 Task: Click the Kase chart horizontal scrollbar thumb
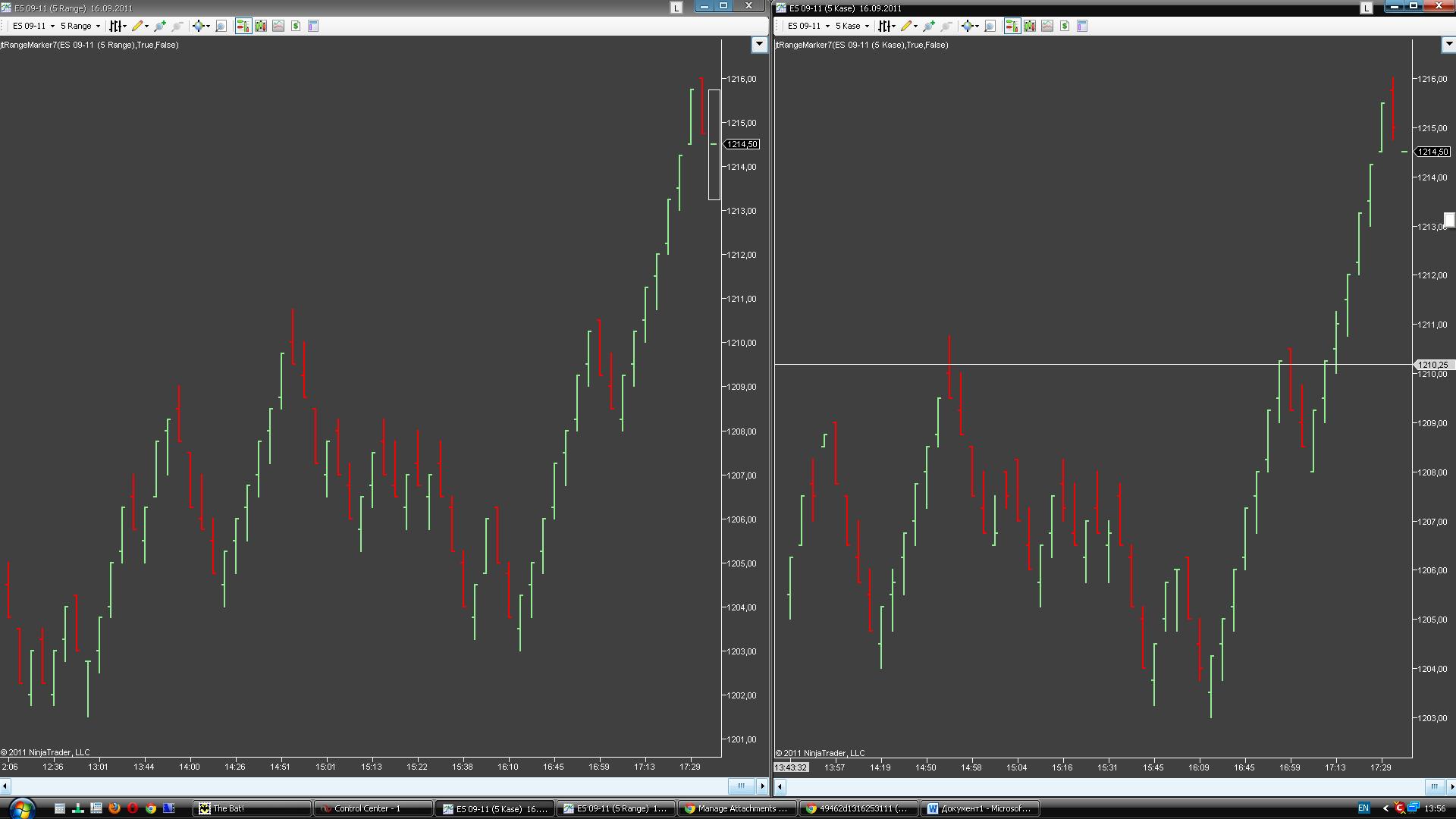tap(1433, 786)
